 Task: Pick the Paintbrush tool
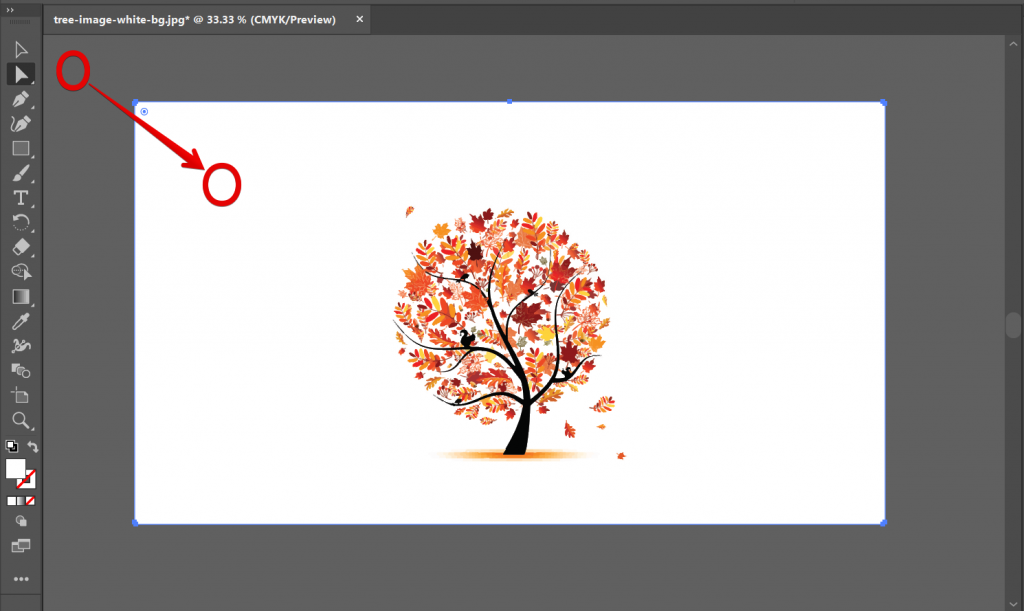click(x=21, y=172)
